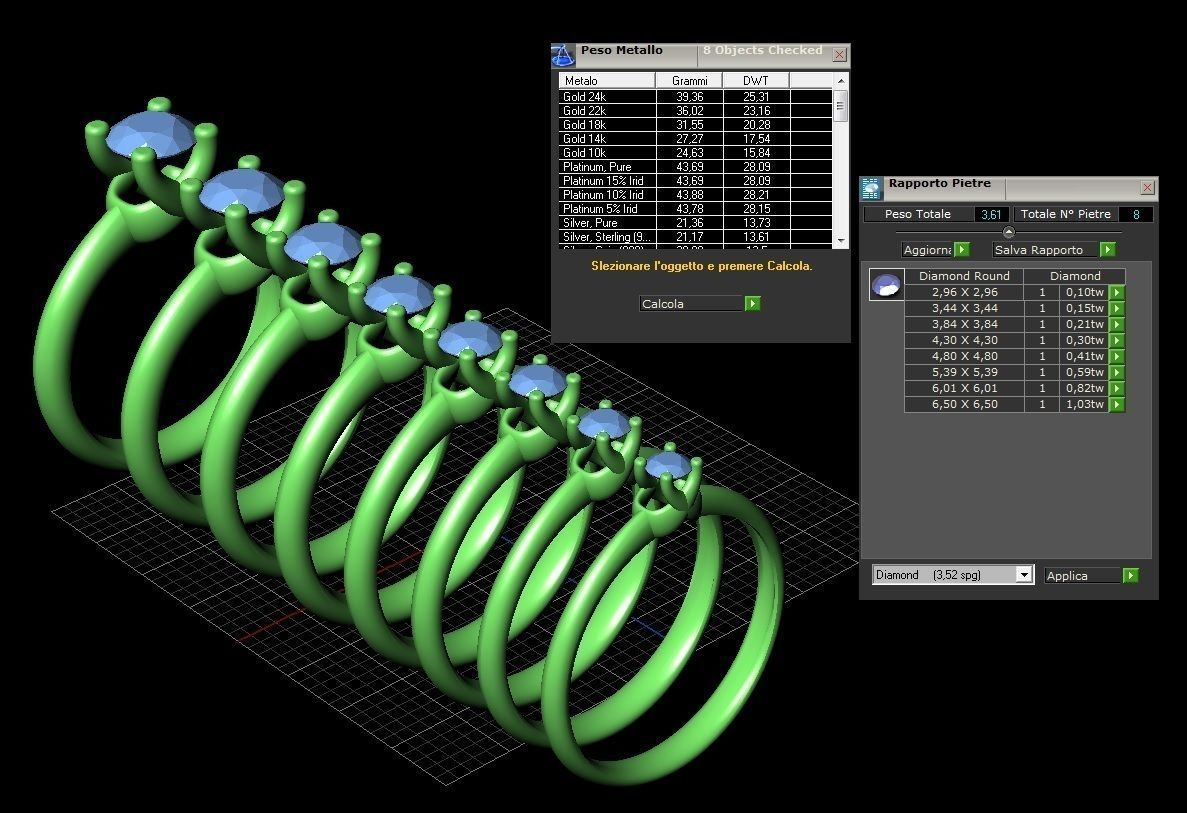Click the Salva Rapporto button

pyautogui.click(x=1054, y=250)
